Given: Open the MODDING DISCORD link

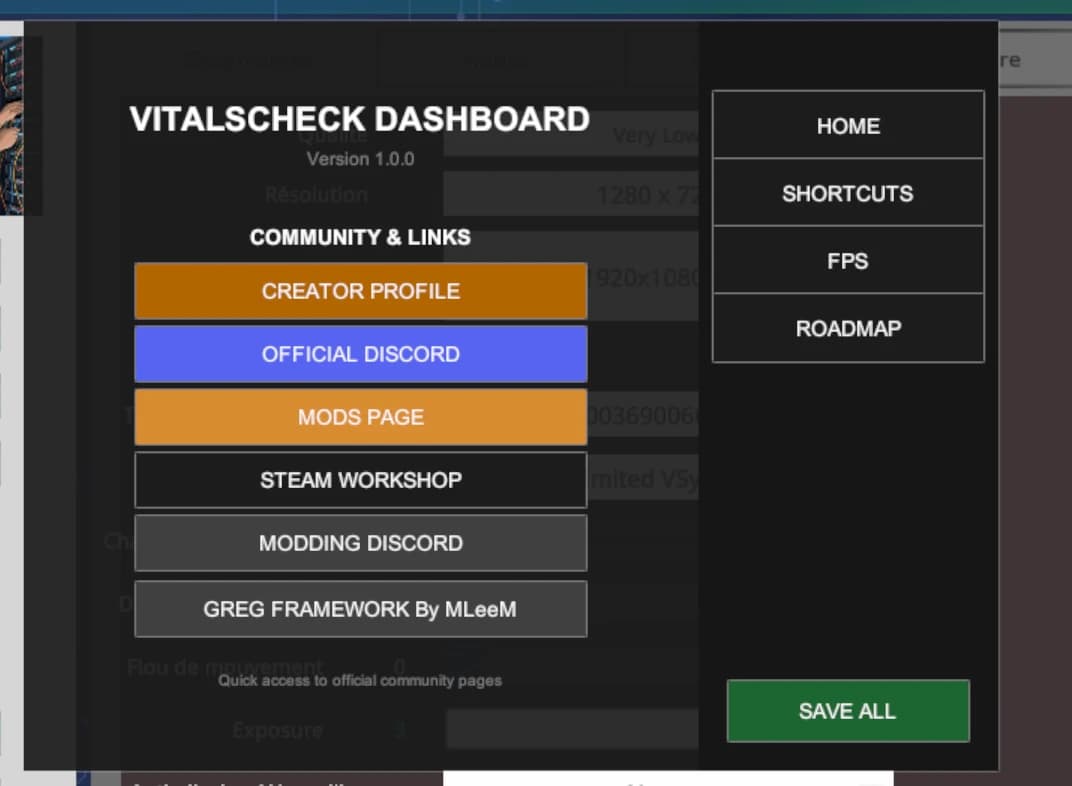Looking at the screenshot, I should coord(361,543).
